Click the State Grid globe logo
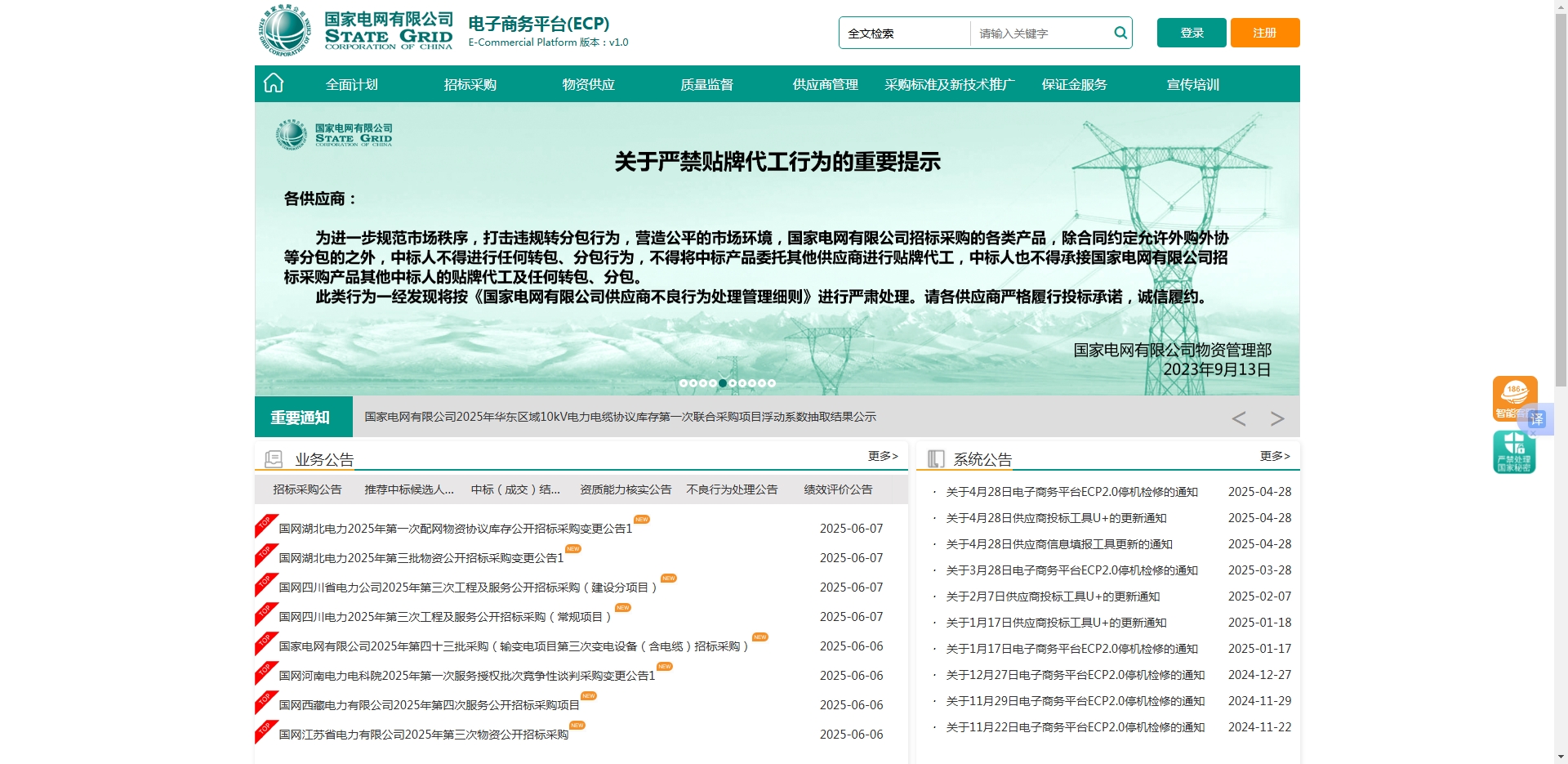Image resolution: width=1568 pixels, height=764 pixels. coord(284,31)
